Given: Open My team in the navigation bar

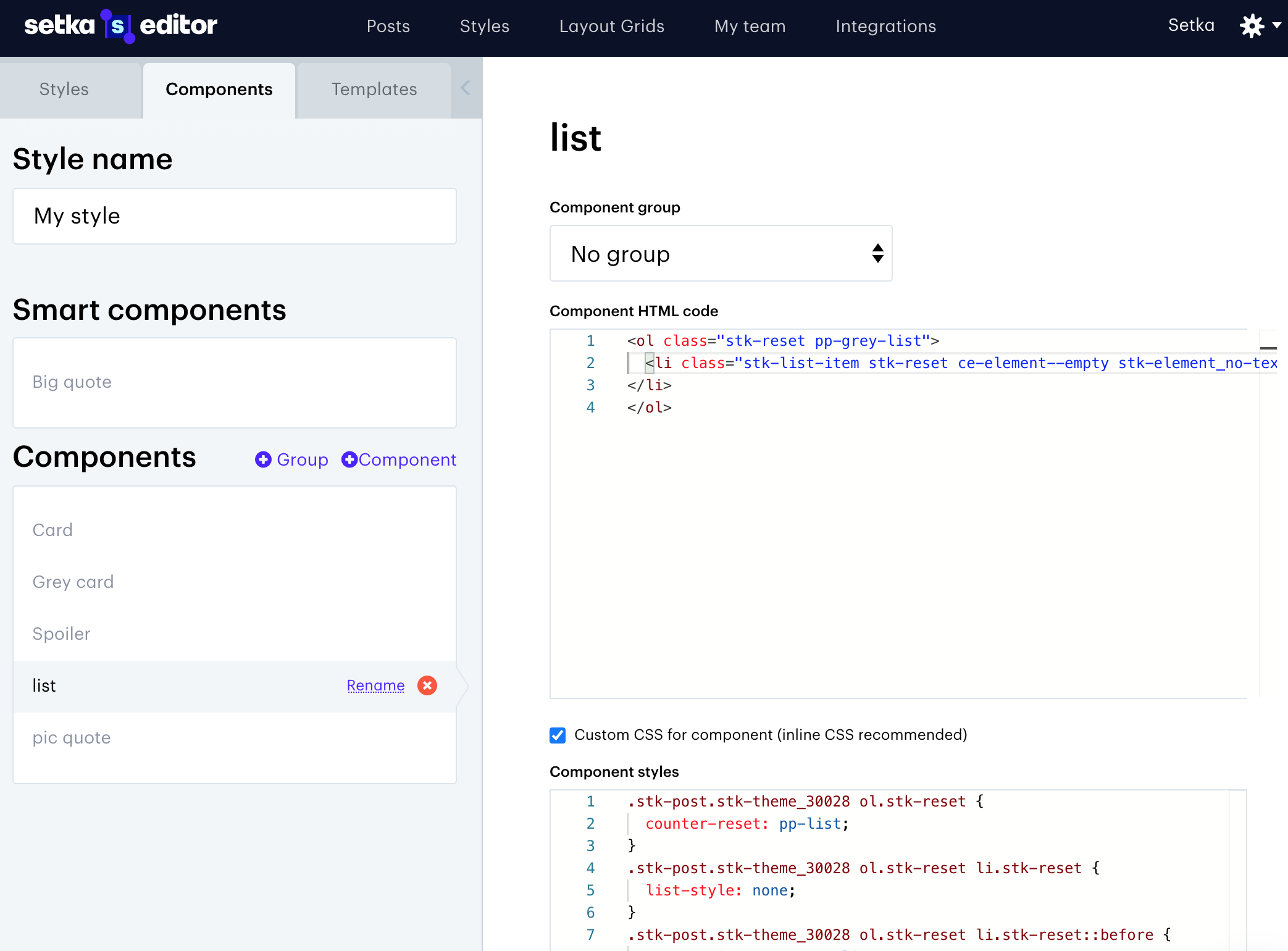Looking at the screenshot, I should tap(750, 26).
